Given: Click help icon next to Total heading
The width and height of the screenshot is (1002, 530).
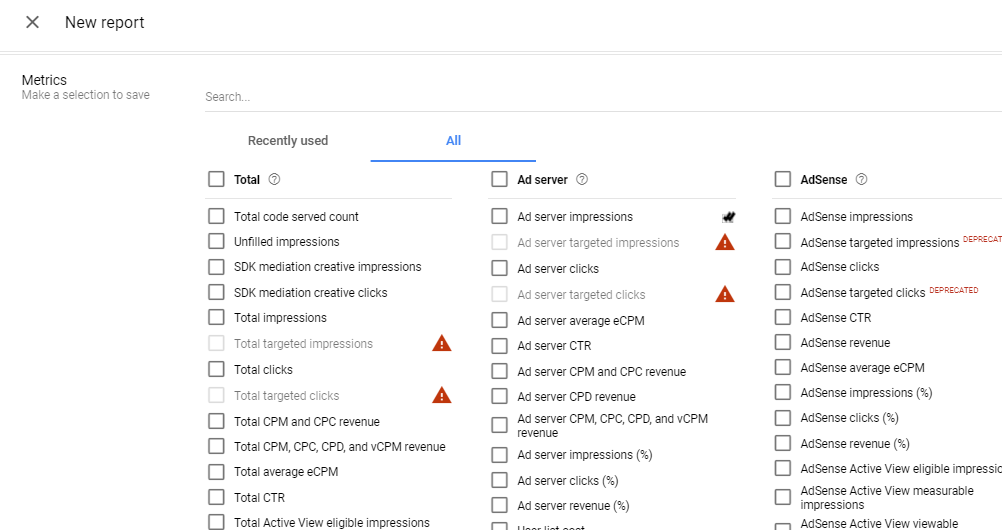Looking at the screenshot, I should [274, 180].
